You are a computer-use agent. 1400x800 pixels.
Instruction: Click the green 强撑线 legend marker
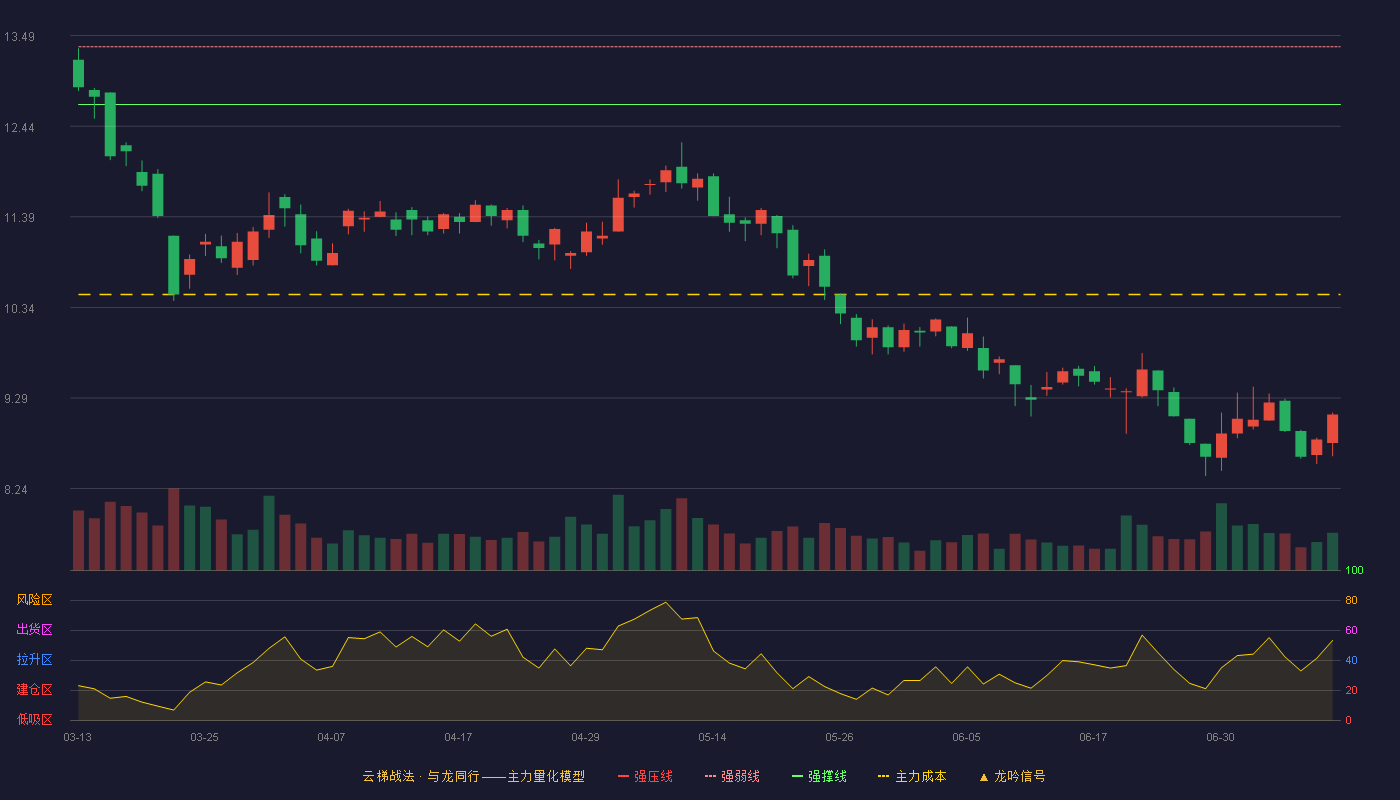click(x=797, y=776)
